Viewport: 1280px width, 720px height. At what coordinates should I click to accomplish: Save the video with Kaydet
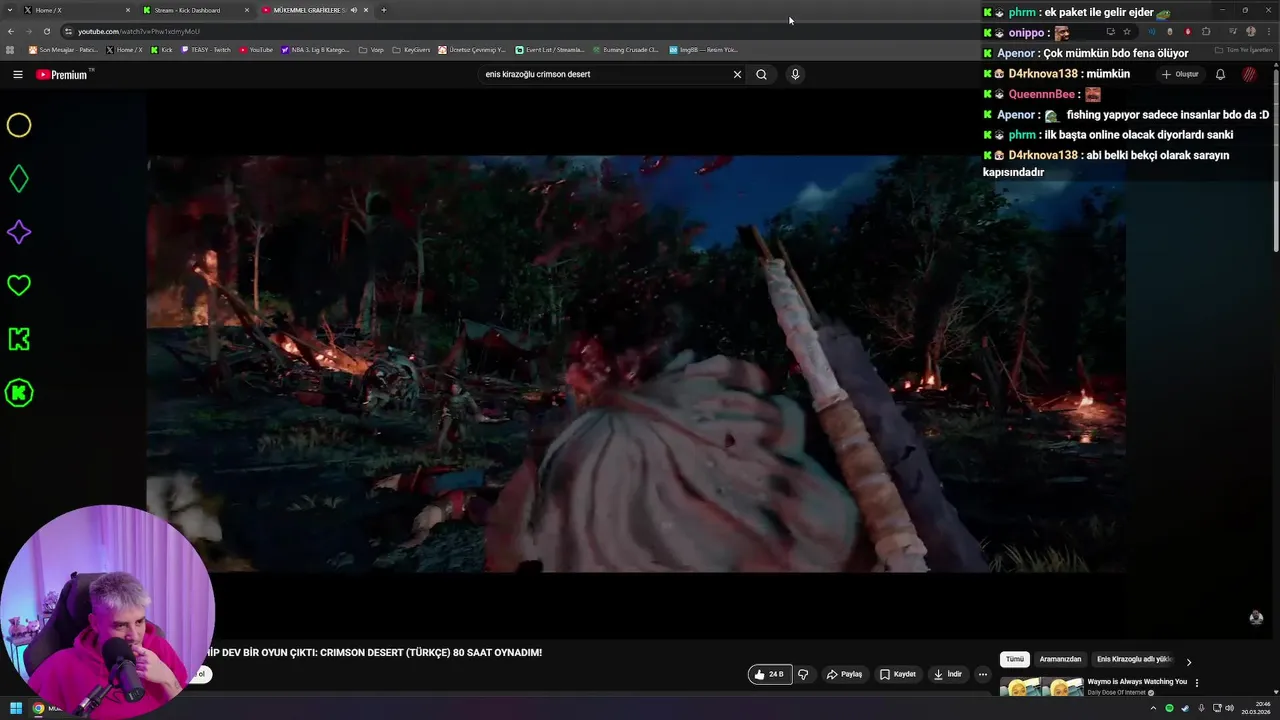pyautogui.click(x=897, y=674)
